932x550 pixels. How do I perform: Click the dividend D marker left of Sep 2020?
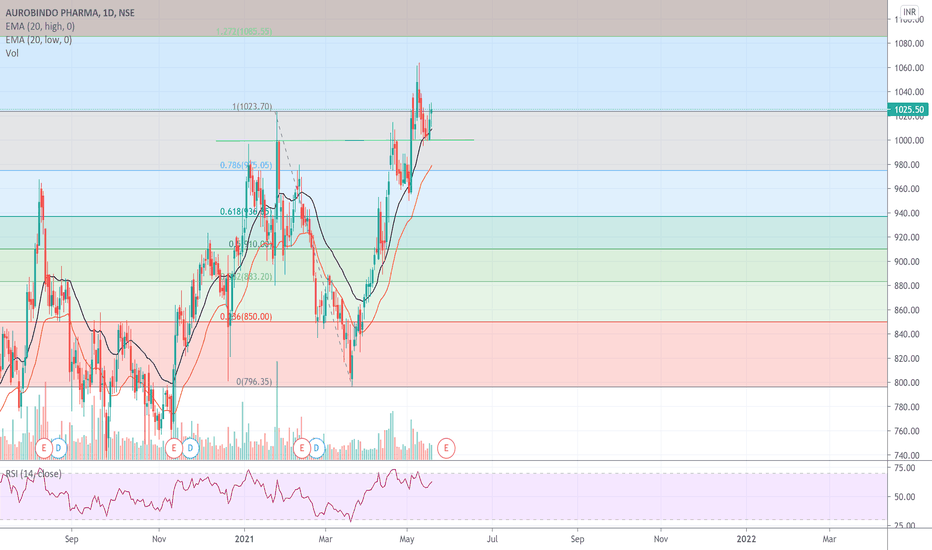coord(59,448)
